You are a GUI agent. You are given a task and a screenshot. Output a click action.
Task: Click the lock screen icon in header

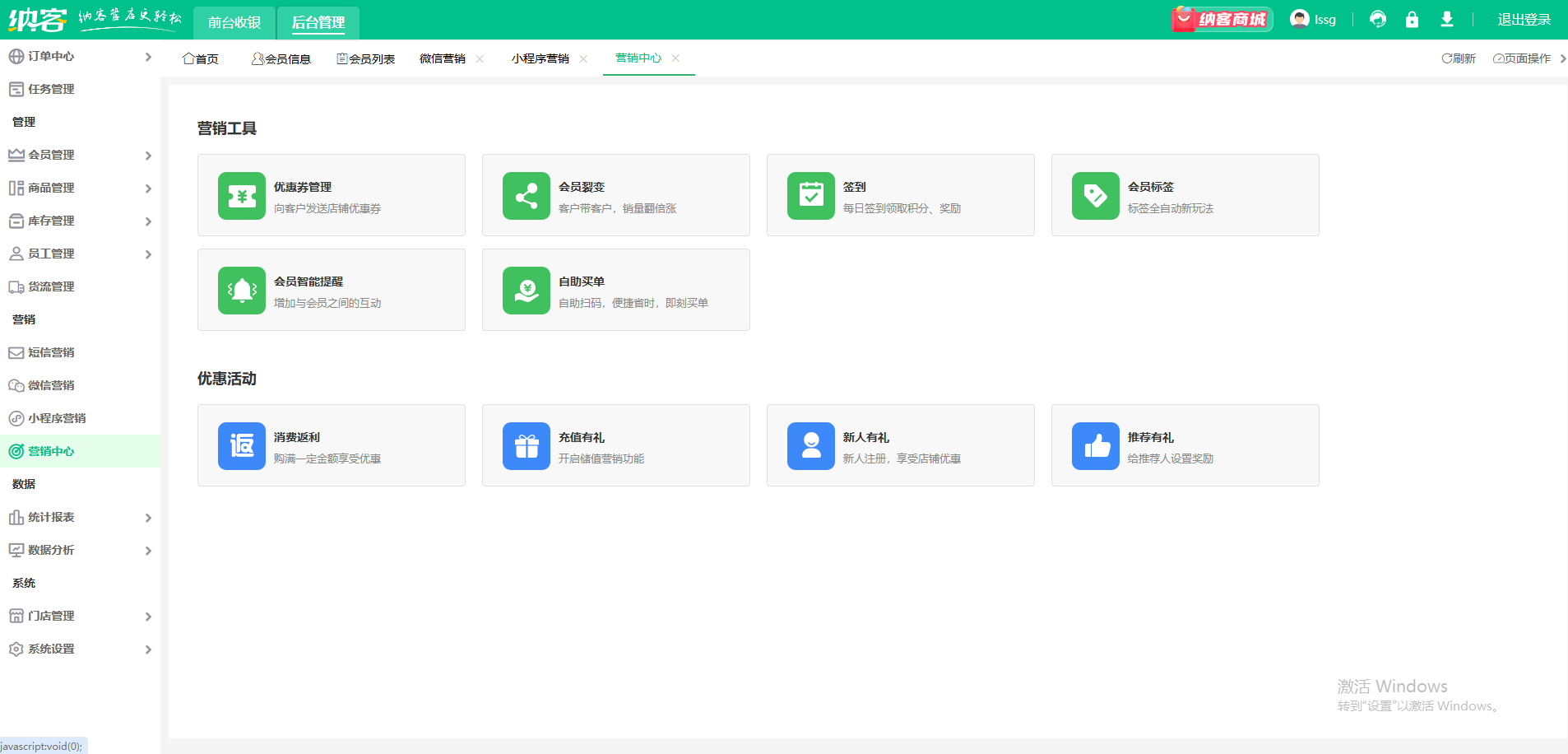point(1412,20)
